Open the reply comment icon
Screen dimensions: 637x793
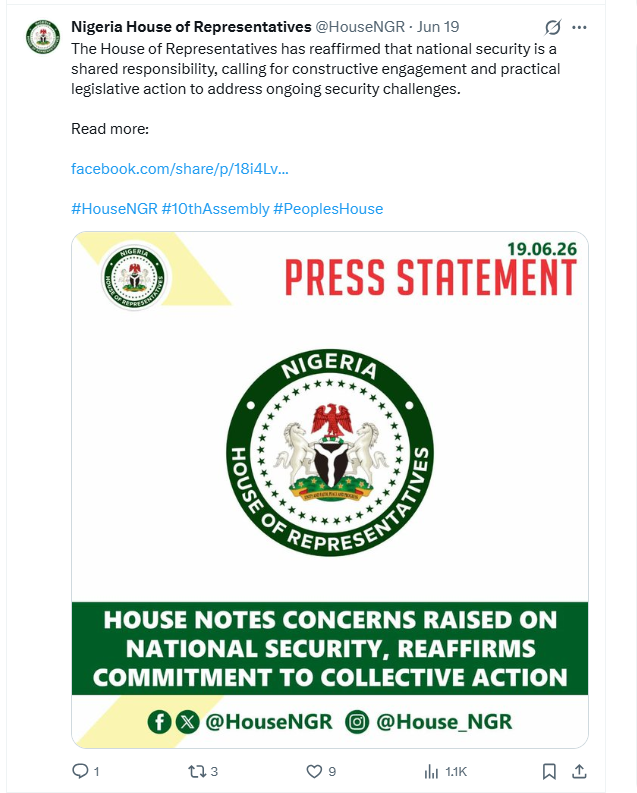[80, 771]
